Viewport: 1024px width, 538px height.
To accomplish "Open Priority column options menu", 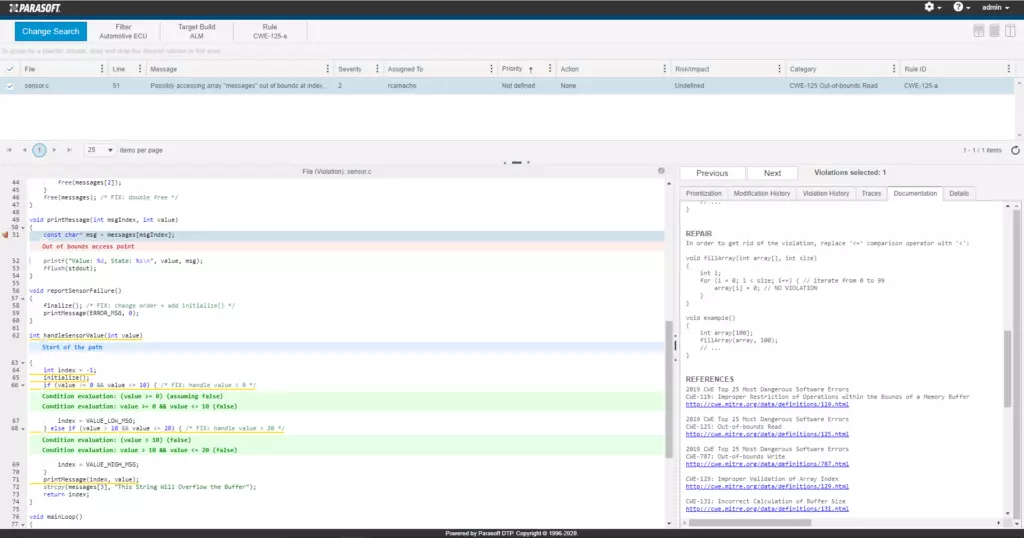I will click(x=550, y=69).
